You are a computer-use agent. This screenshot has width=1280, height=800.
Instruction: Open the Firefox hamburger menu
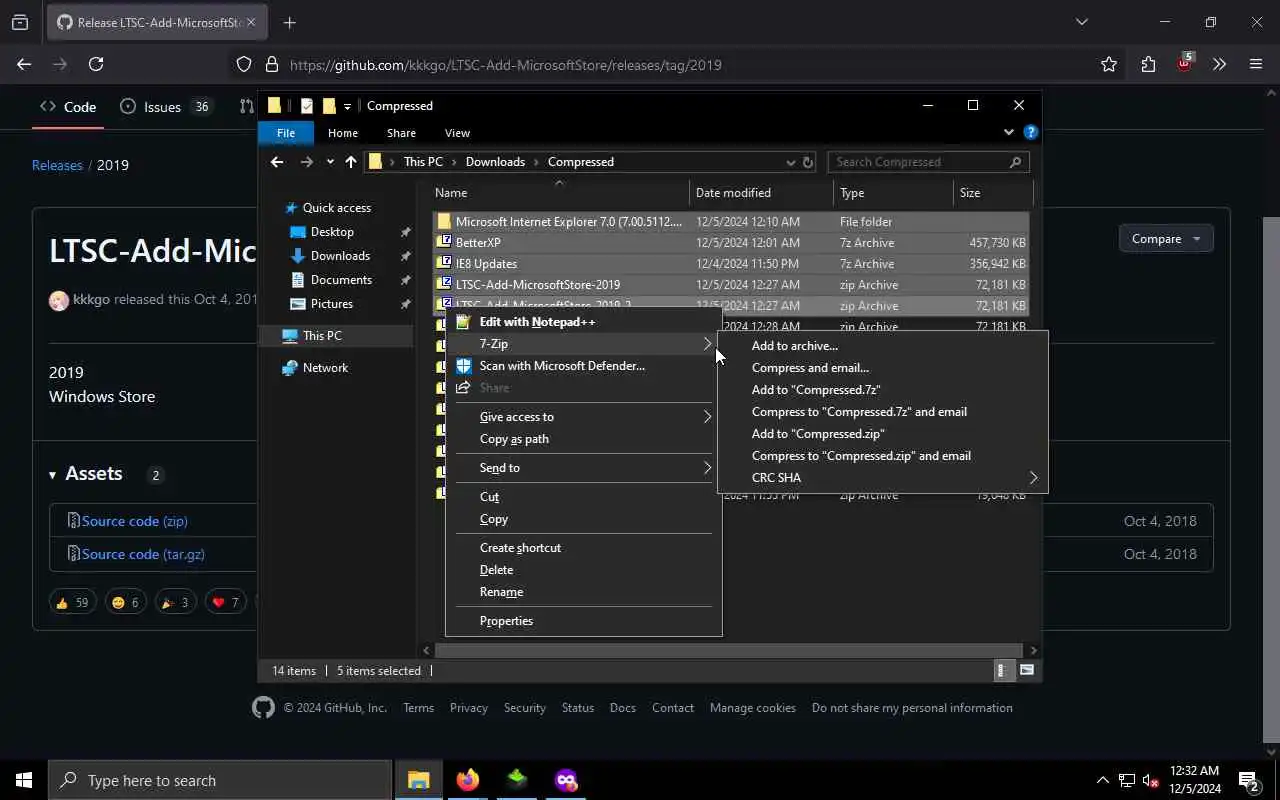coord(1256,64)
